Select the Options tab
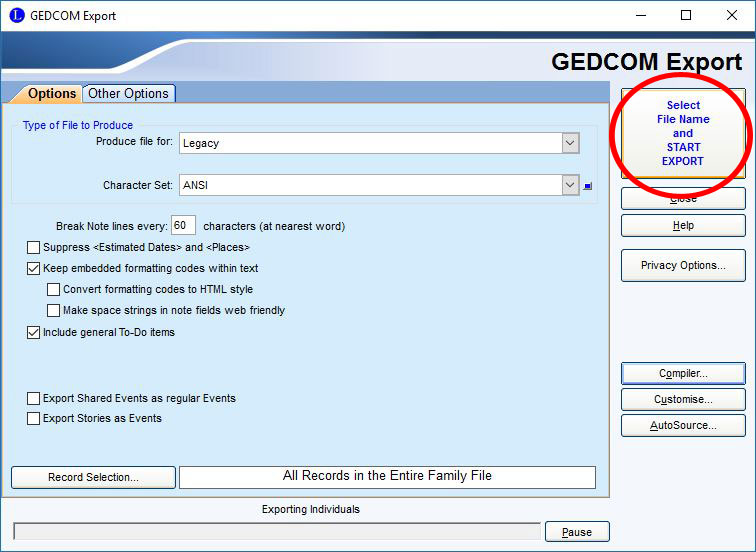This screenshot has width=756, height=552. [52, 93]
